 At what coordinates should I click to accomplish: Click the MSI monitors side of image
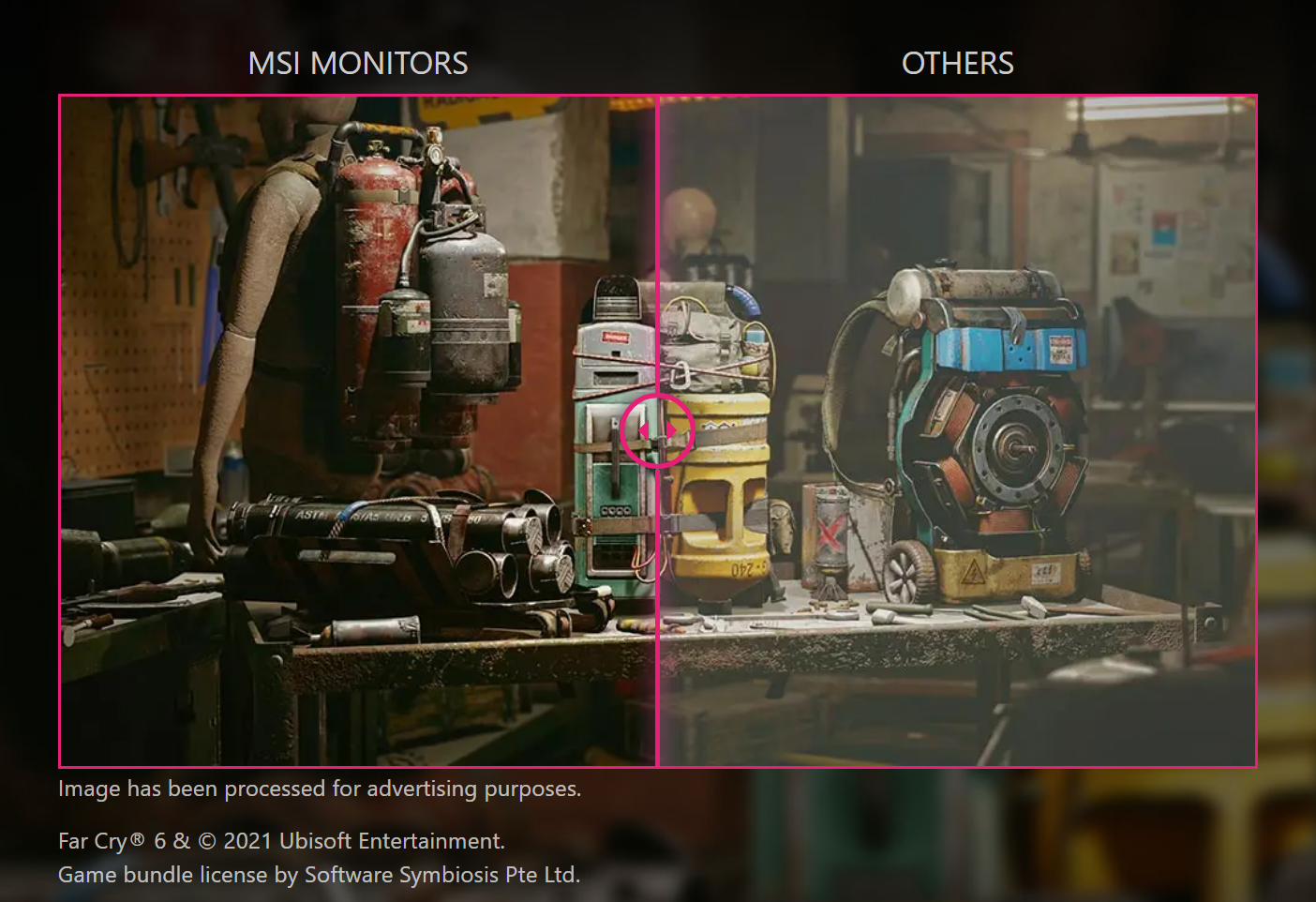[x=358, y=431]
